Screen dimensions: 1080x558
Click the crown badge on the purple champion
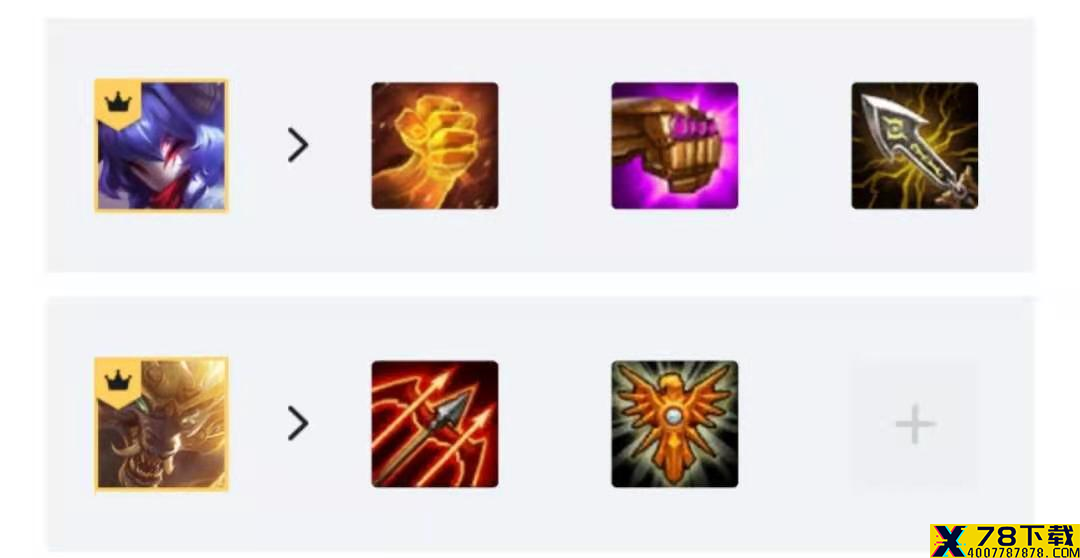tap(118, 103)
